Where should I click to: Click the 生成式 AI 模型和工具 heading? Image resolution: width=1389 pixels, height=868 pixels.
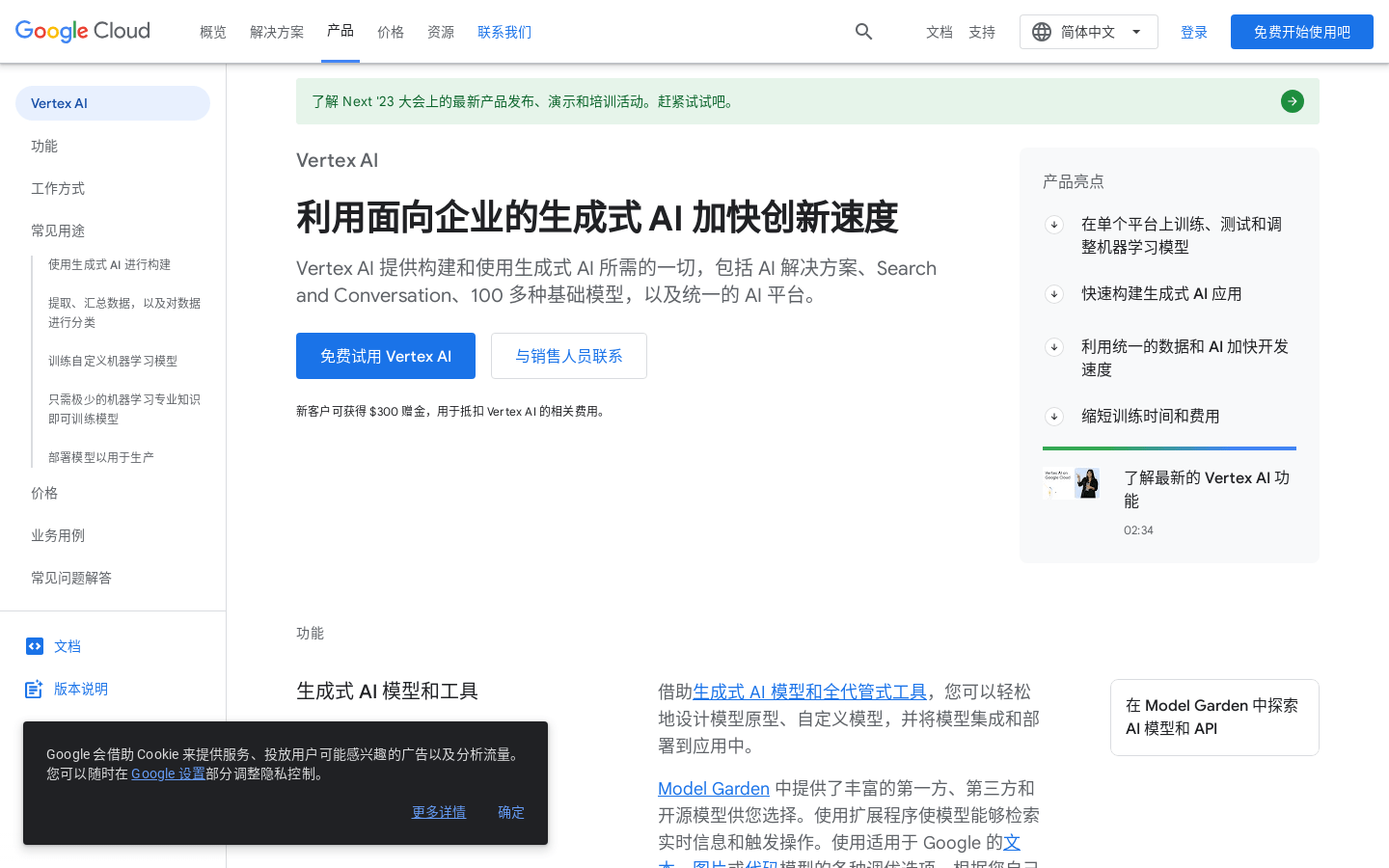387,691
